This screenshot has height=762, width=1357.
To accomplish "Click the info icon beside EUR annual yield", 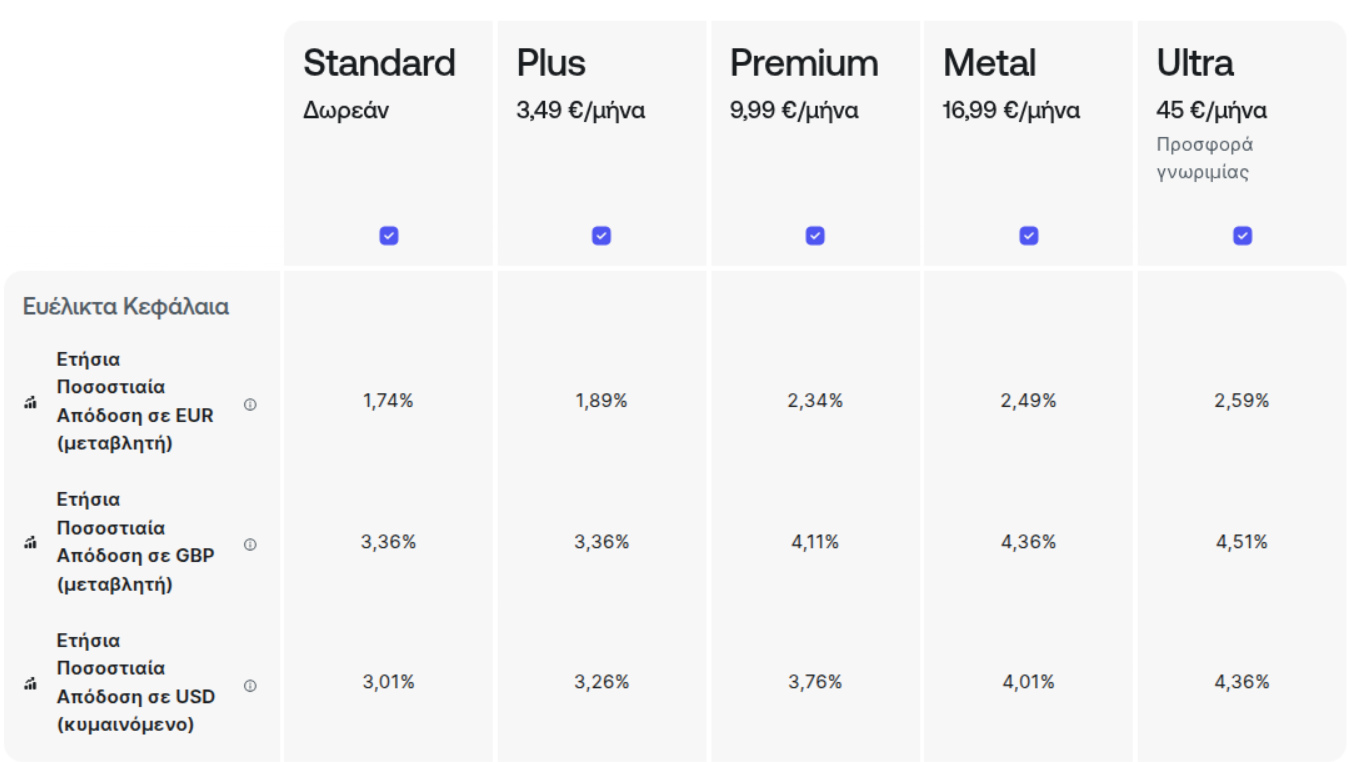I will click(250, 405).
